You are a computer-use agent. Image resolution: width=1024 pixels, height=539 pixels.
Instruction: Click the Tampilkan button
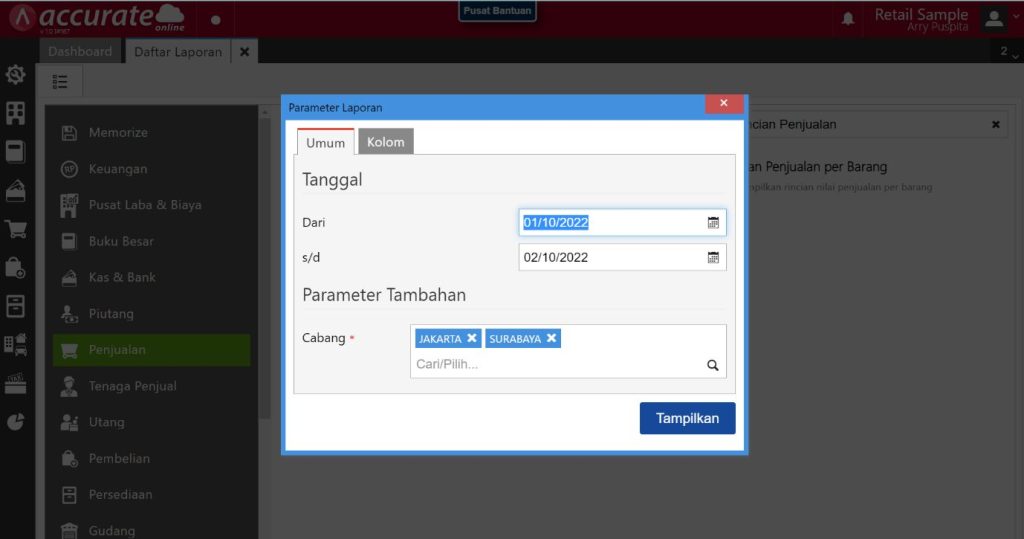point(687,418)
